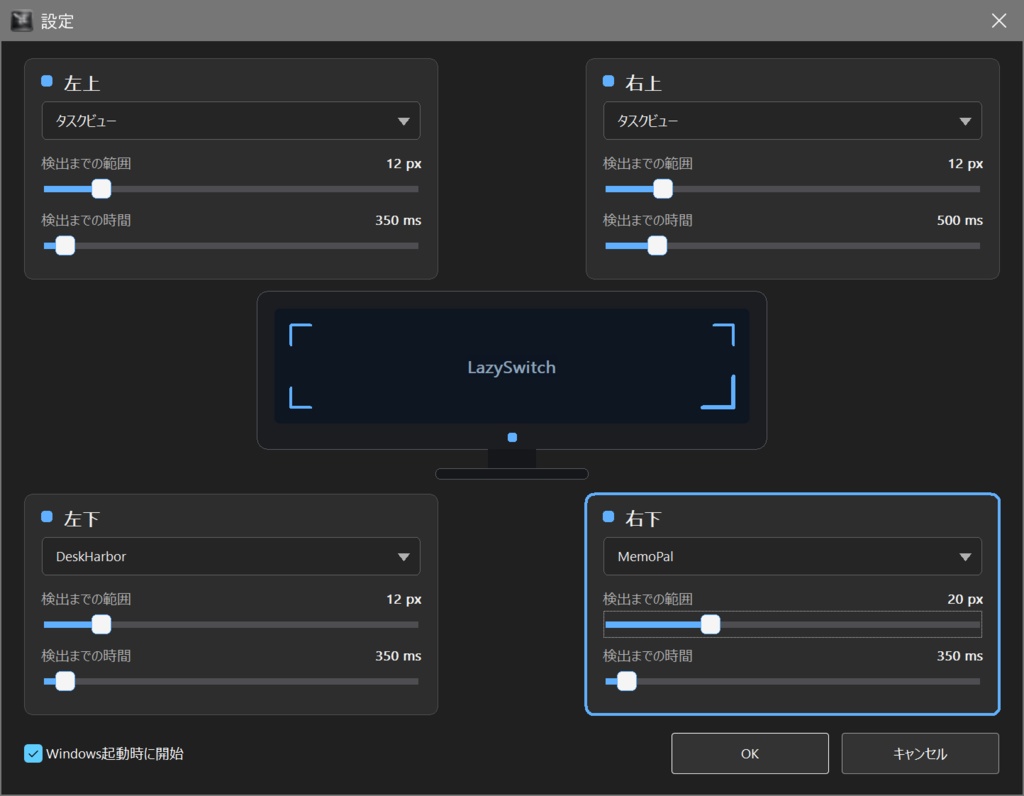Select the top-right corner bracket in monitor preview
This screenshot has width=1024, height=796.
coord(724,334)
